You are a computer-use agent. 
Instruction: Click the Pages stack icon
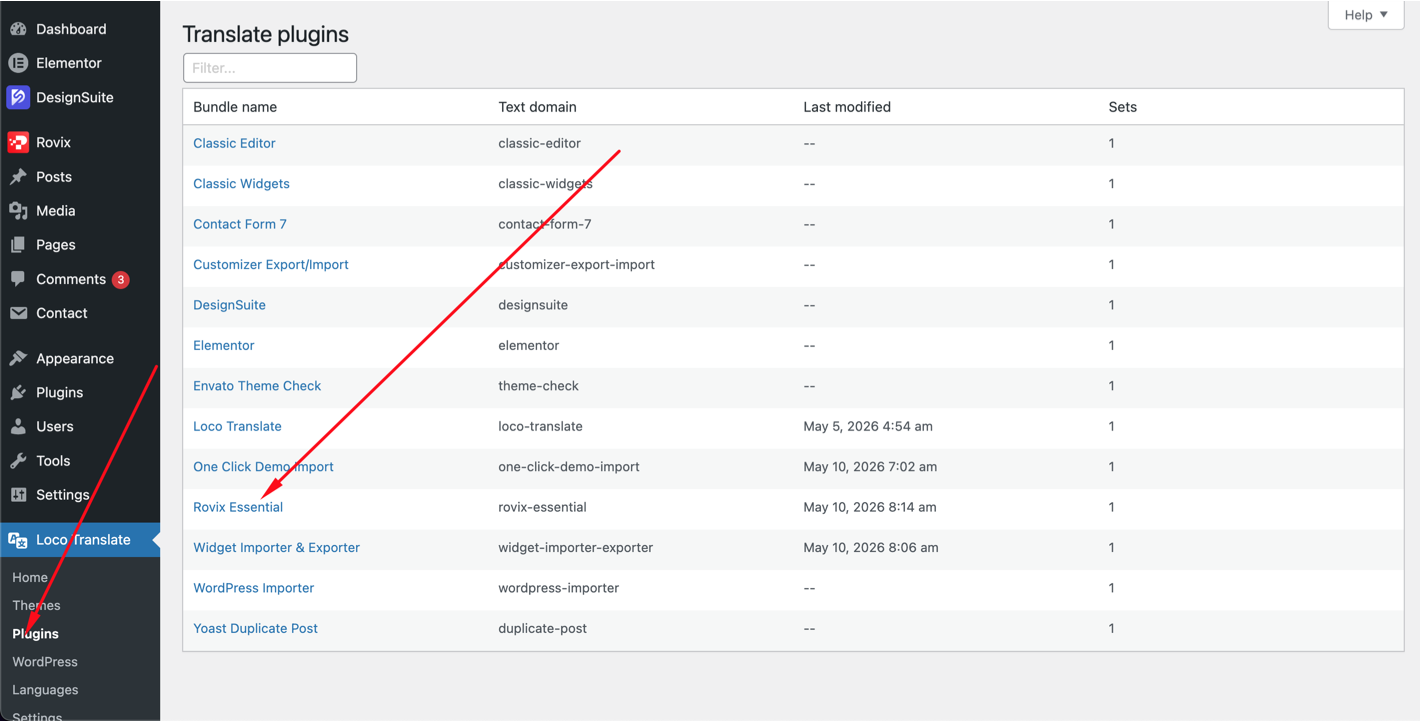click(x=18, y=245)
